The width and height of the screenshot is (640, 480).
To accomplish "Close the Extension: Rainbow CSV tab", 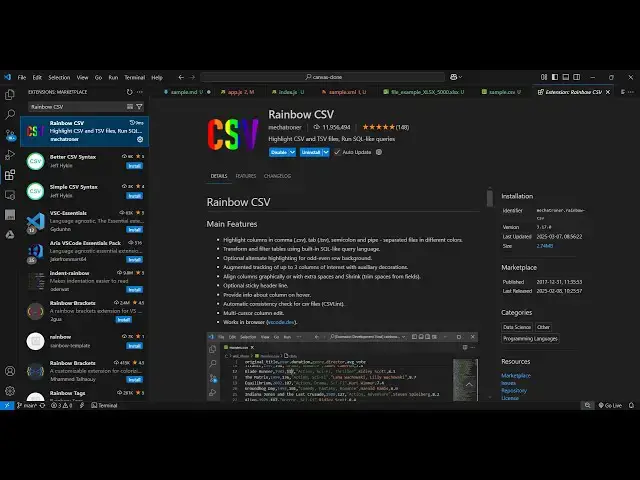I will coord(608,92).
